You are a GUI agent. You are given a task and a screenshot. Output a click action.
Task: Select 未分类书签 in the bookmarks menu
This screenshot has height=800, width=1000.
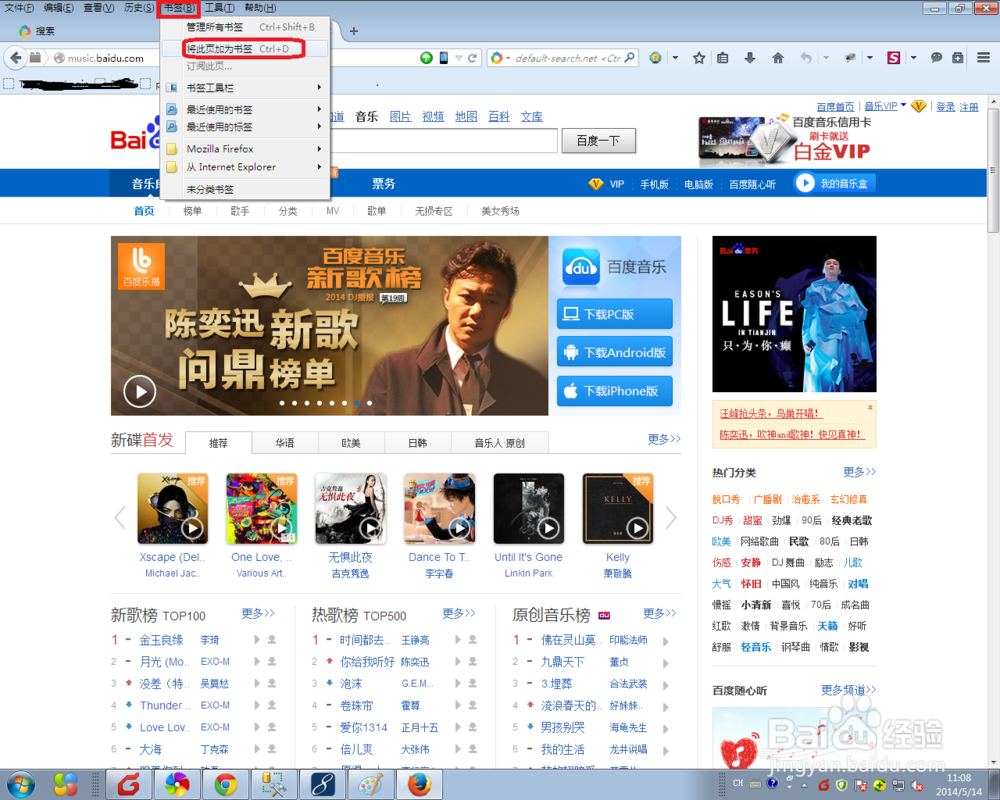246,189
